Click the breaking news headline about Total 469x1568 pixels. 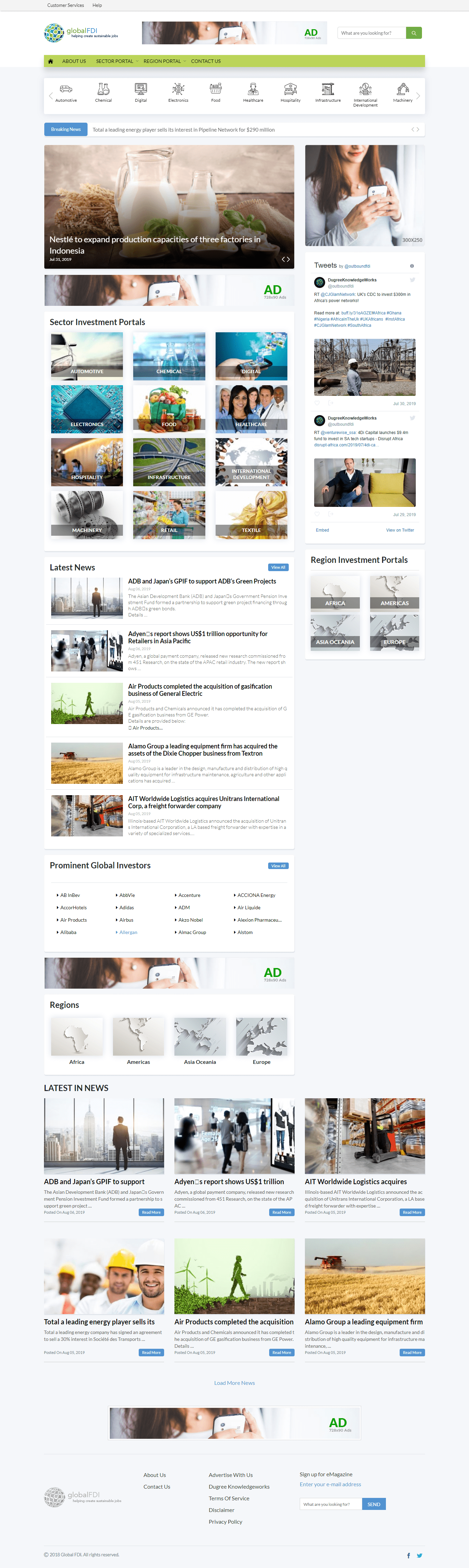point(183,130)
